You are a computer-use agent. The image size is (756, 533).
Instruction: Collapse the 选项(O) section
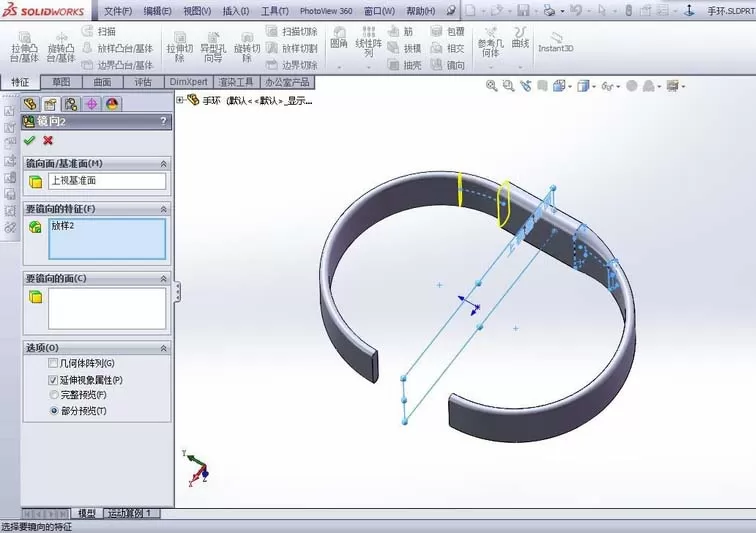[x=163, y=348]
